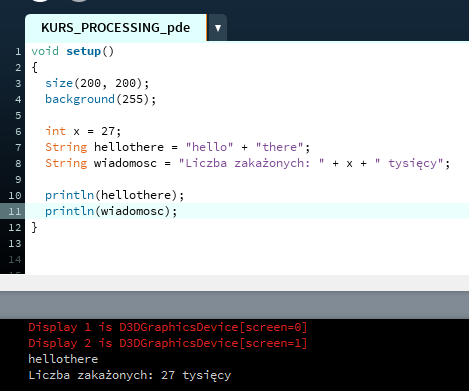Click console line 'Display 2 is D3DGraphicsDevice[screen=1]'
This screenshot has height=391, width=469.
click(168, 343)
